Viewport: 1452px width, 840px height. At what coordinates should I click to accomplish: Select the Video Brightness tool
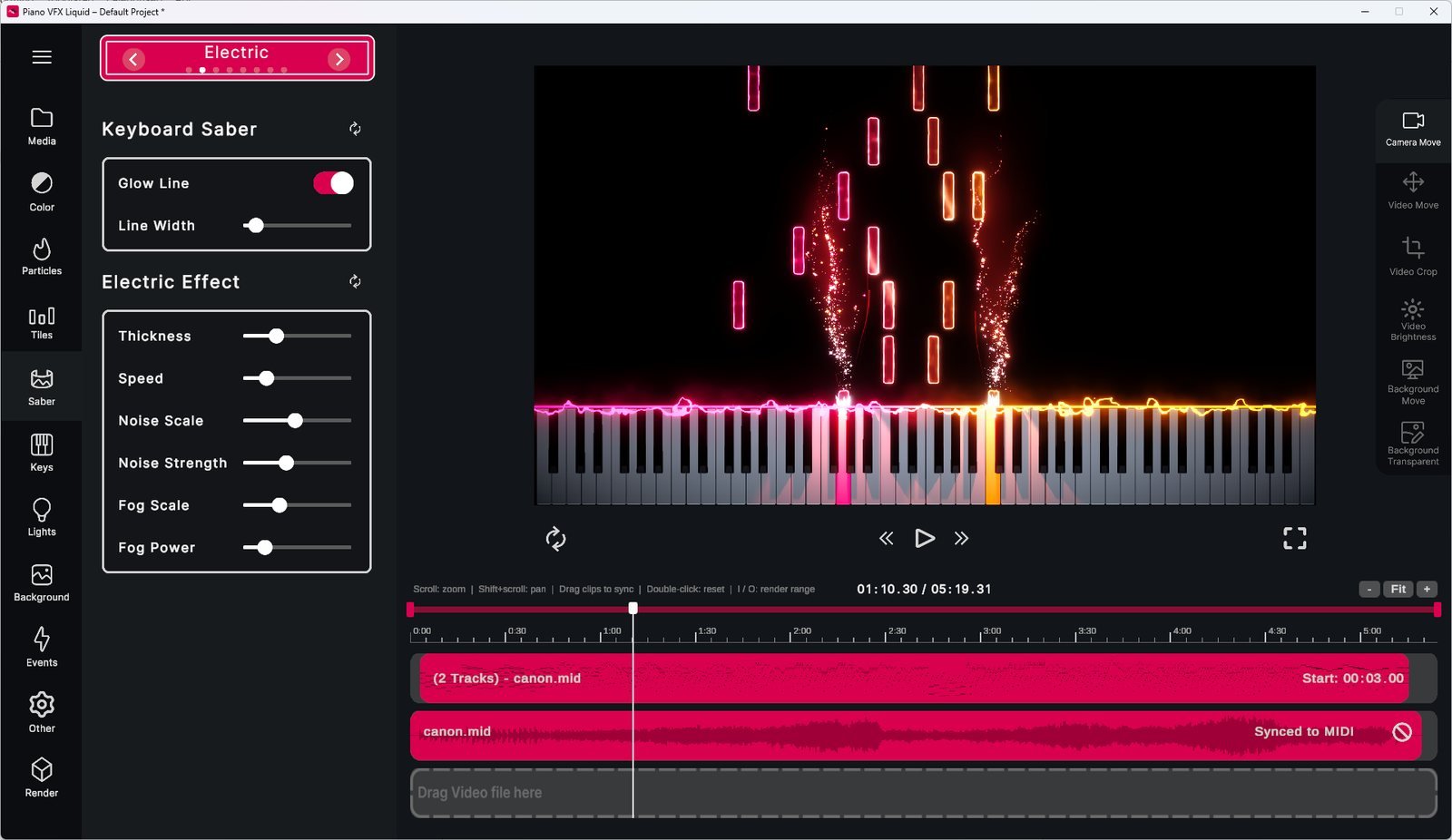tap(1413, 320)
